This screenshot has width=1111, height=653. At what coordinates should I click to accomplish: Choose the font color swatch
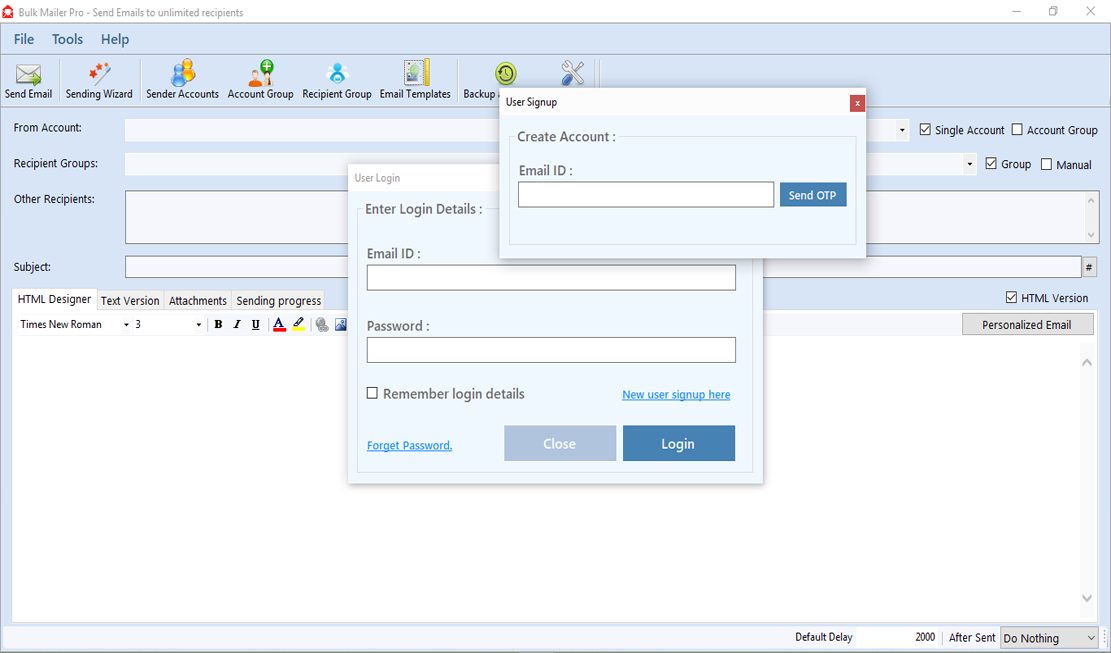click(x=279, y=324)
